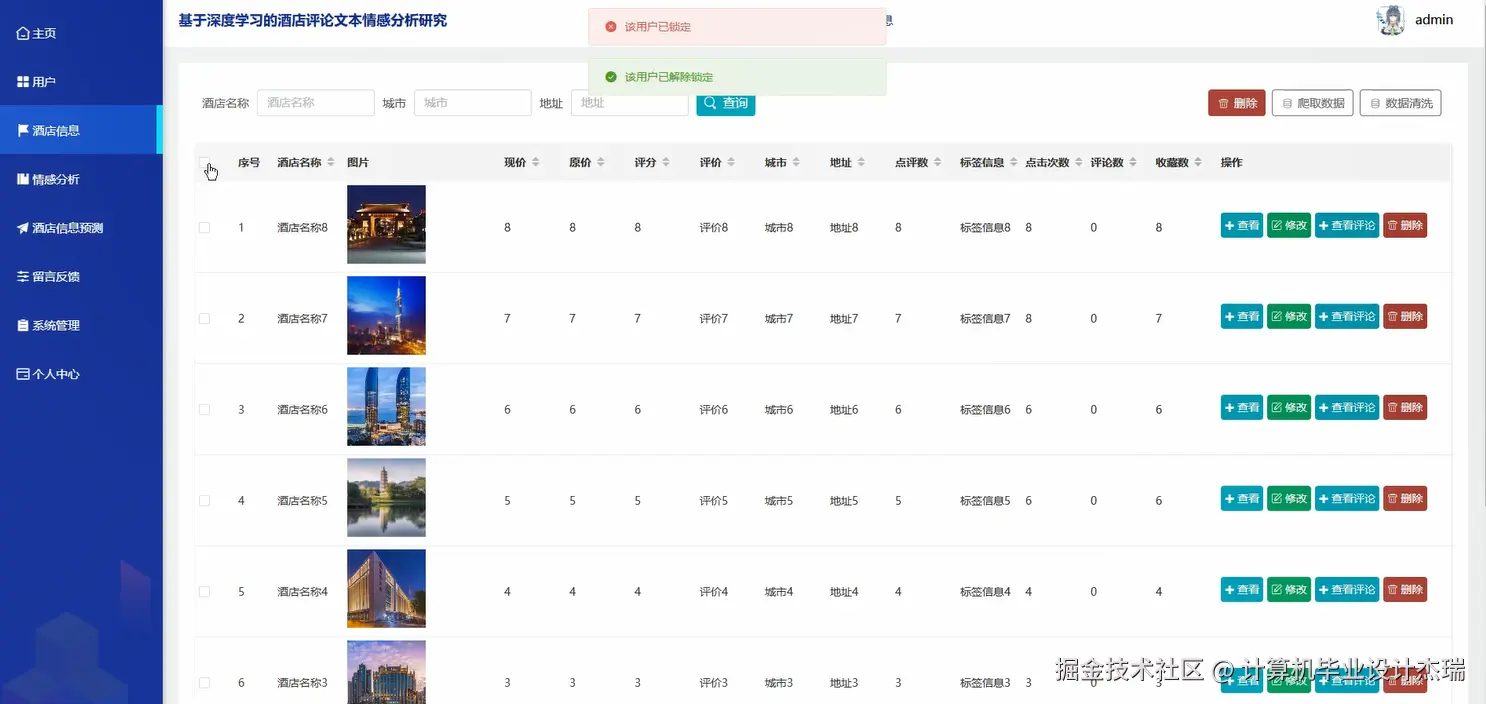This screenshot has height=704, width=1486.
Task: Click 修改 button for 酒店名称8
Action: [1289, 226]
